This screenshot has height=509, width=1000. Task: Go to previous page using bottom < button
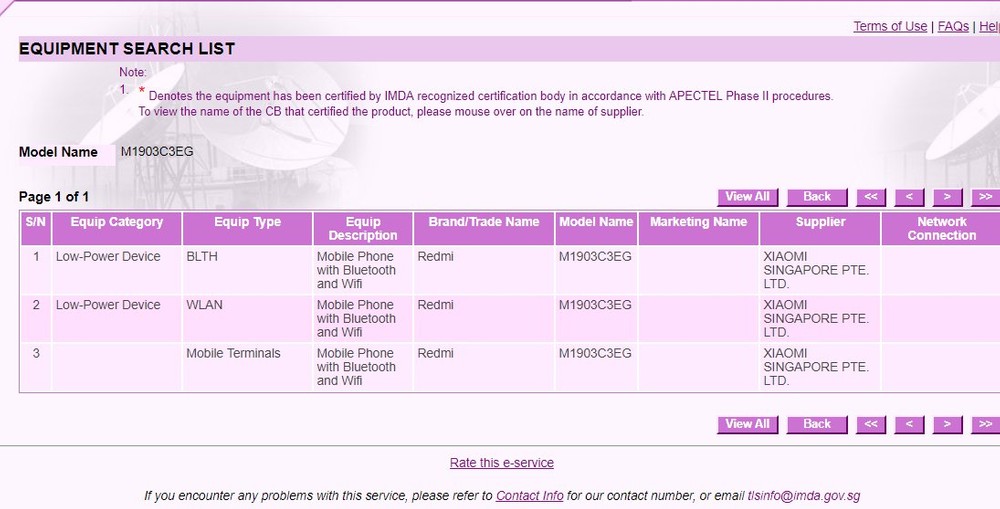click(909, 424)
